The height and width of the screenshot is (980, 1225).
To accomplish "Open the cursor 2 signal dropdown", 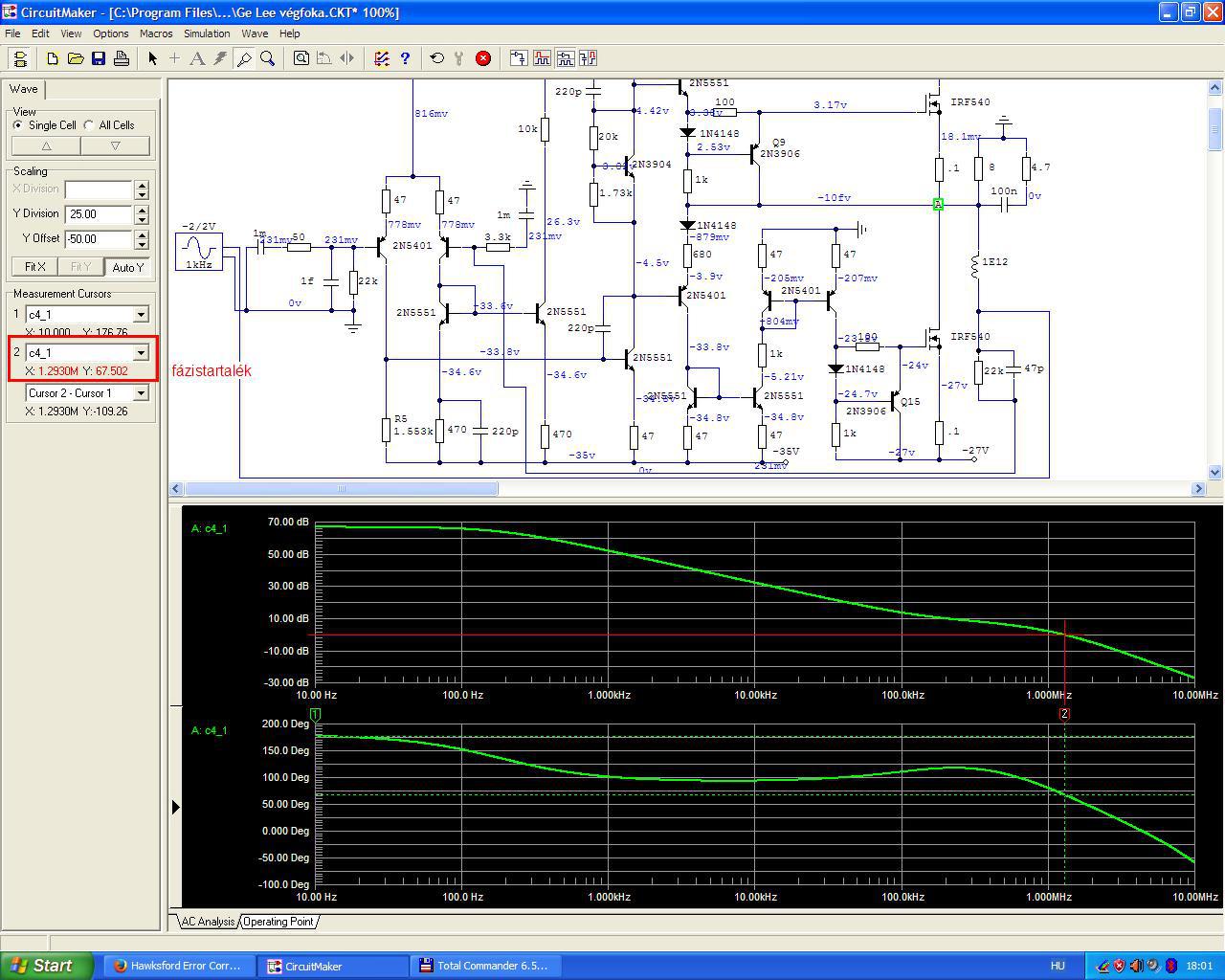I will 141,353.
